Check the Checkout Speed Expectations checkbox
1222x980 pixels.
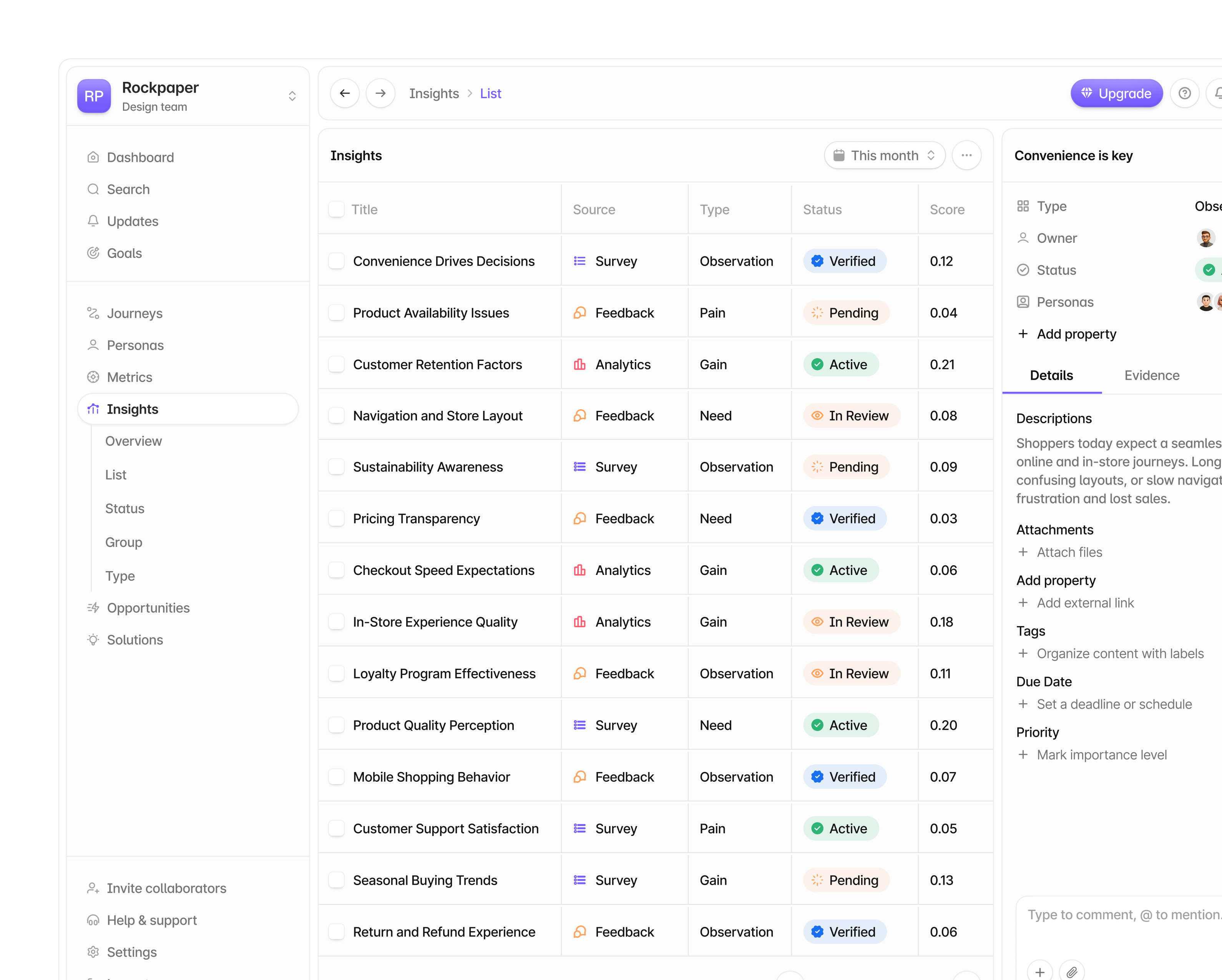tap(337, 570)
